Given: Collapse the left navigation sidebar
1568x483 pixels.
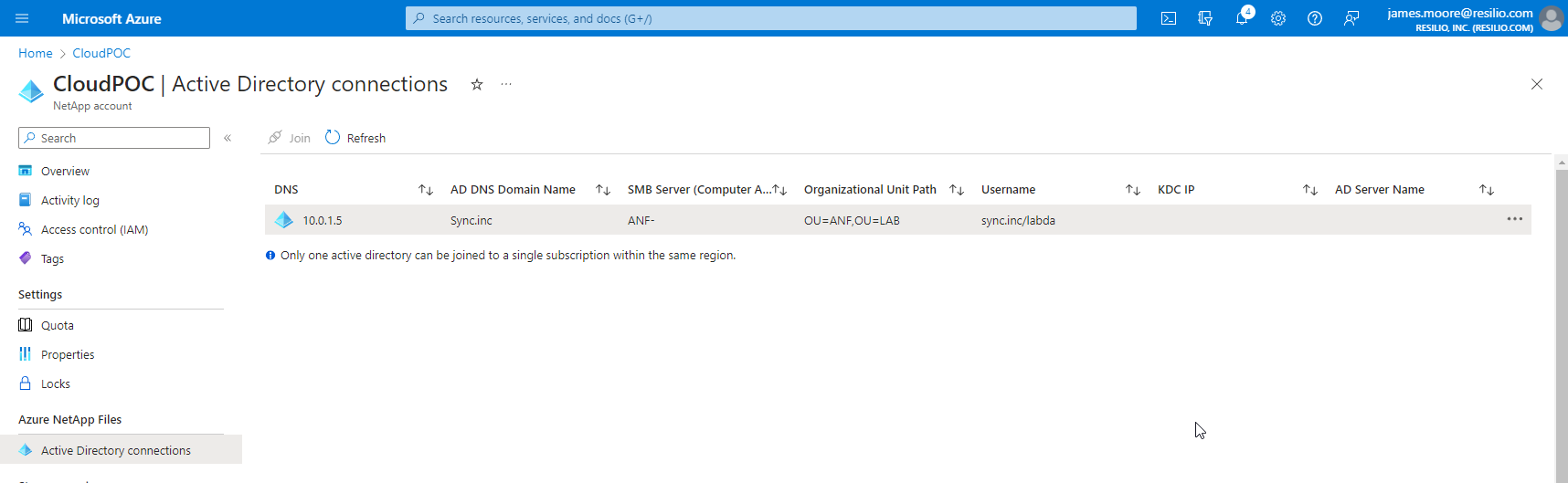Looking at the screenshot, I should coord(228,138).
